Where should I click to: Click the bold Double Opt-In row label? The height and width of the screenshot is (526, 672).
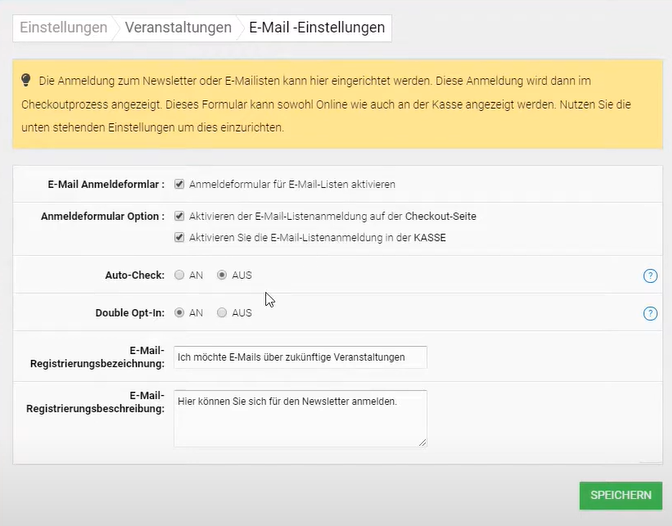[x=128, y=313]
